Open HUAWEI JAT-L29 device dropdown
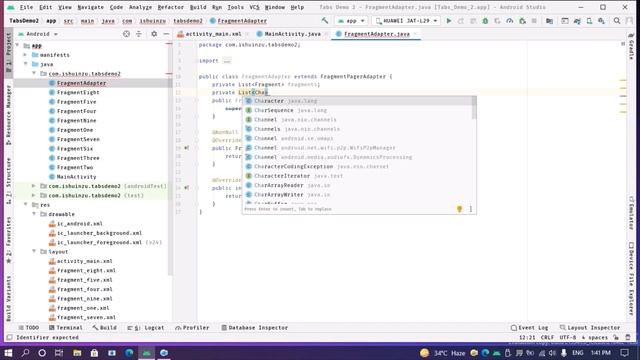 [406, 20]
